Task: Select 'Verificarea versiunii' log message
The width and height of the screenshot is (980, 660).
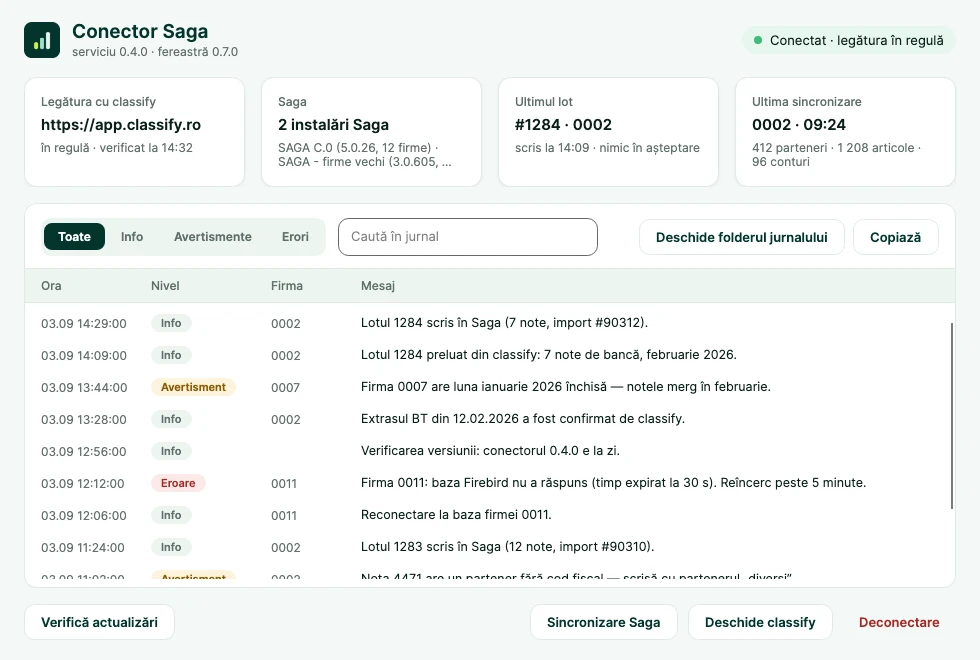Action: click(x=490, y=450)
